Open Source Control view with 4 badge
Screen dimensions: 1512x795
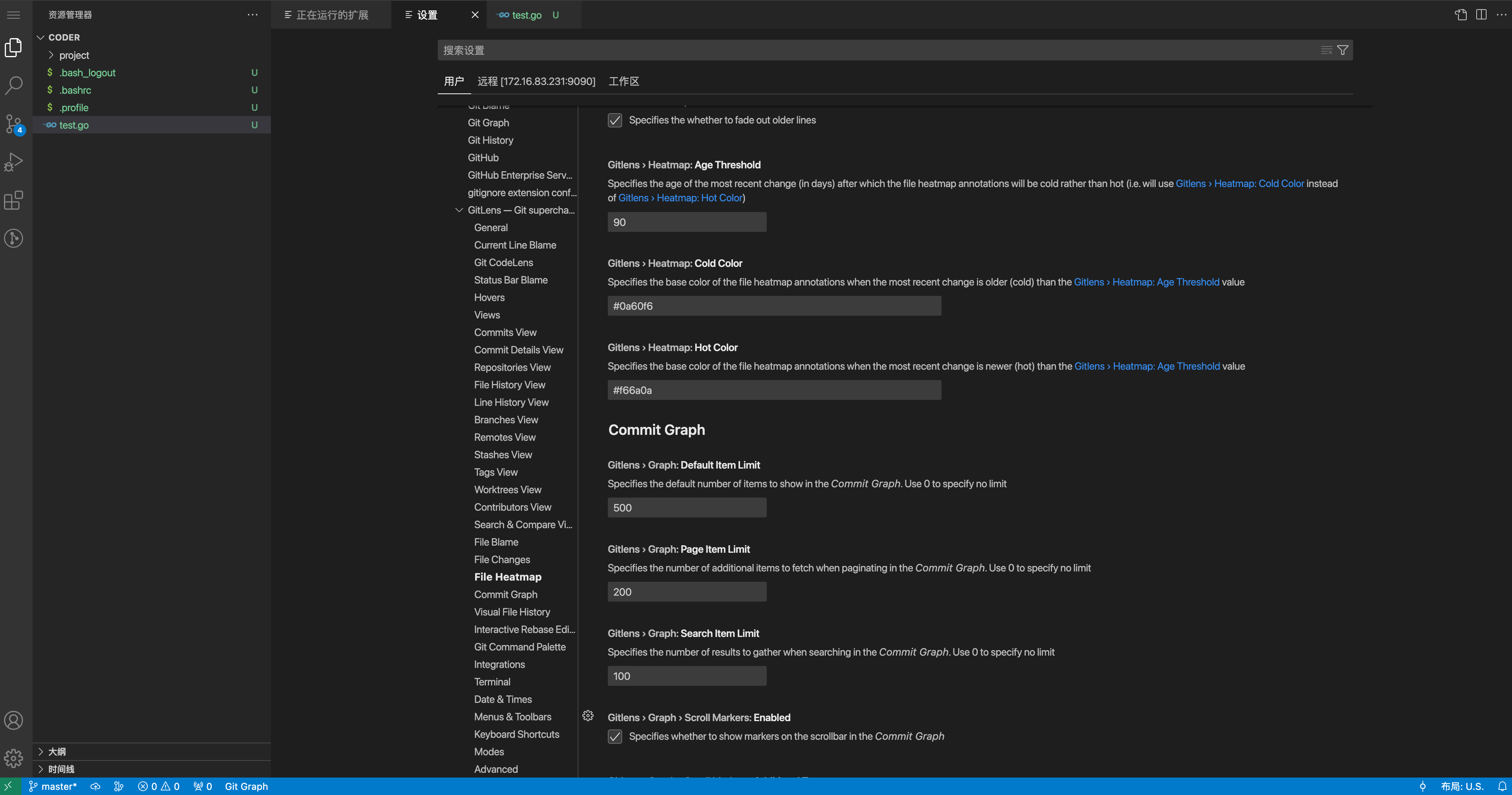tap(14, 124)
